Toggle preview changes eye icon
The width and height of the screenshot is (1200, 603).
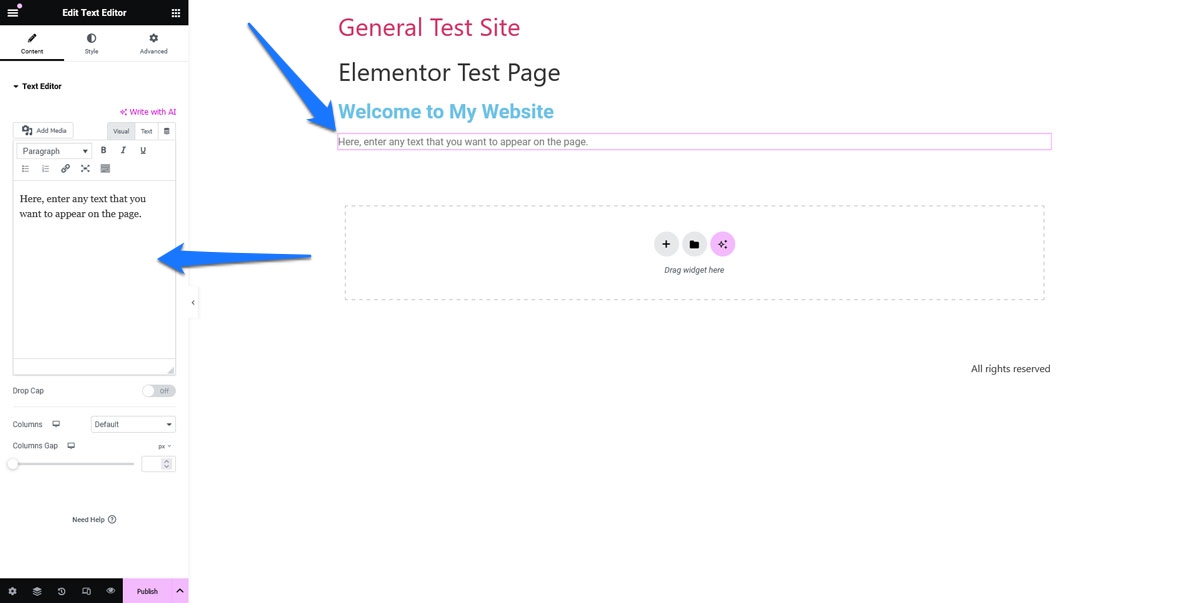[111, 591]
